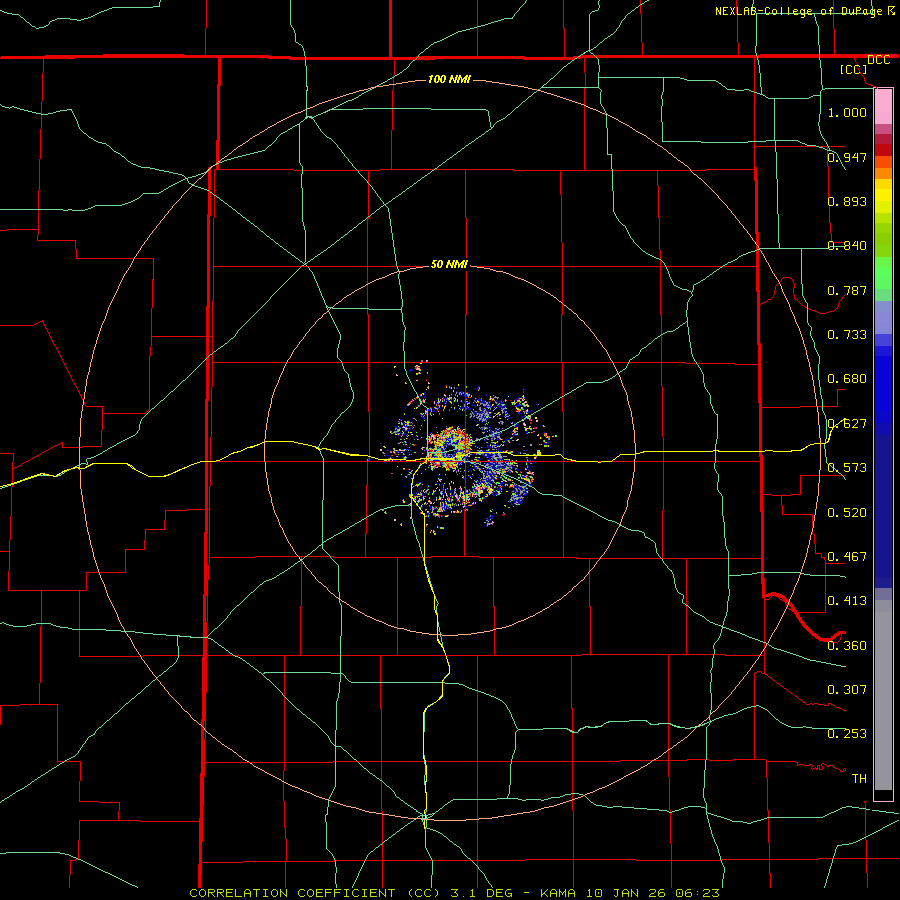The height and width of the screenshot is (900, 900).
Task: Pick the pink swatch atop the color scale
Action: pyautogui.click(x=883, y=107)
